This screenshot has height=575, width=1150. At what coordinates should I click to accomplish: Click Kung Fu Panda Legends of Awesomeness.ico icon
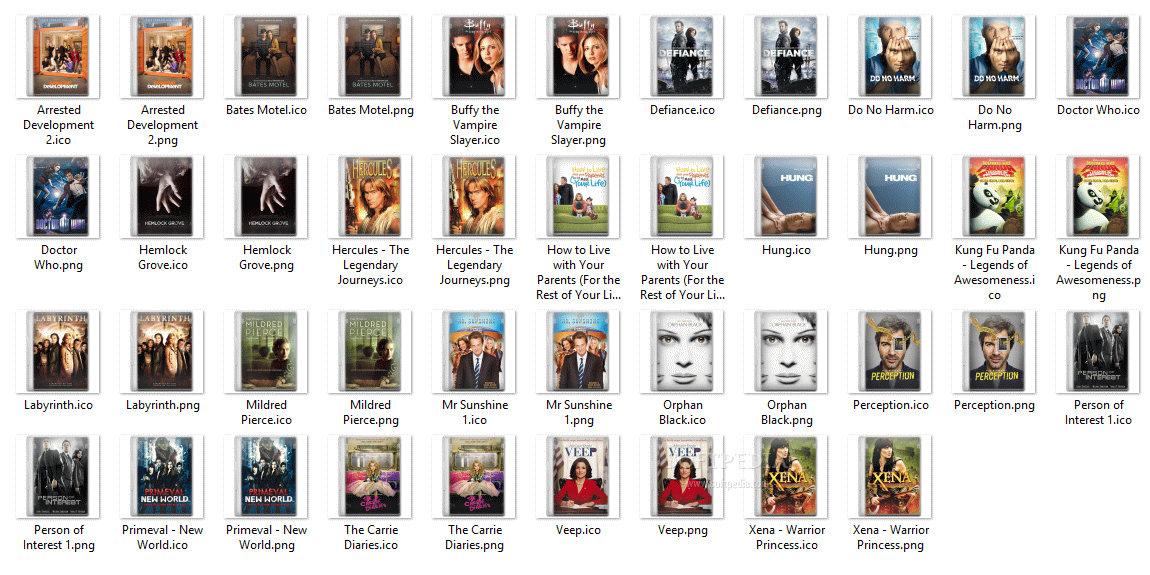[x=995, y=197]
